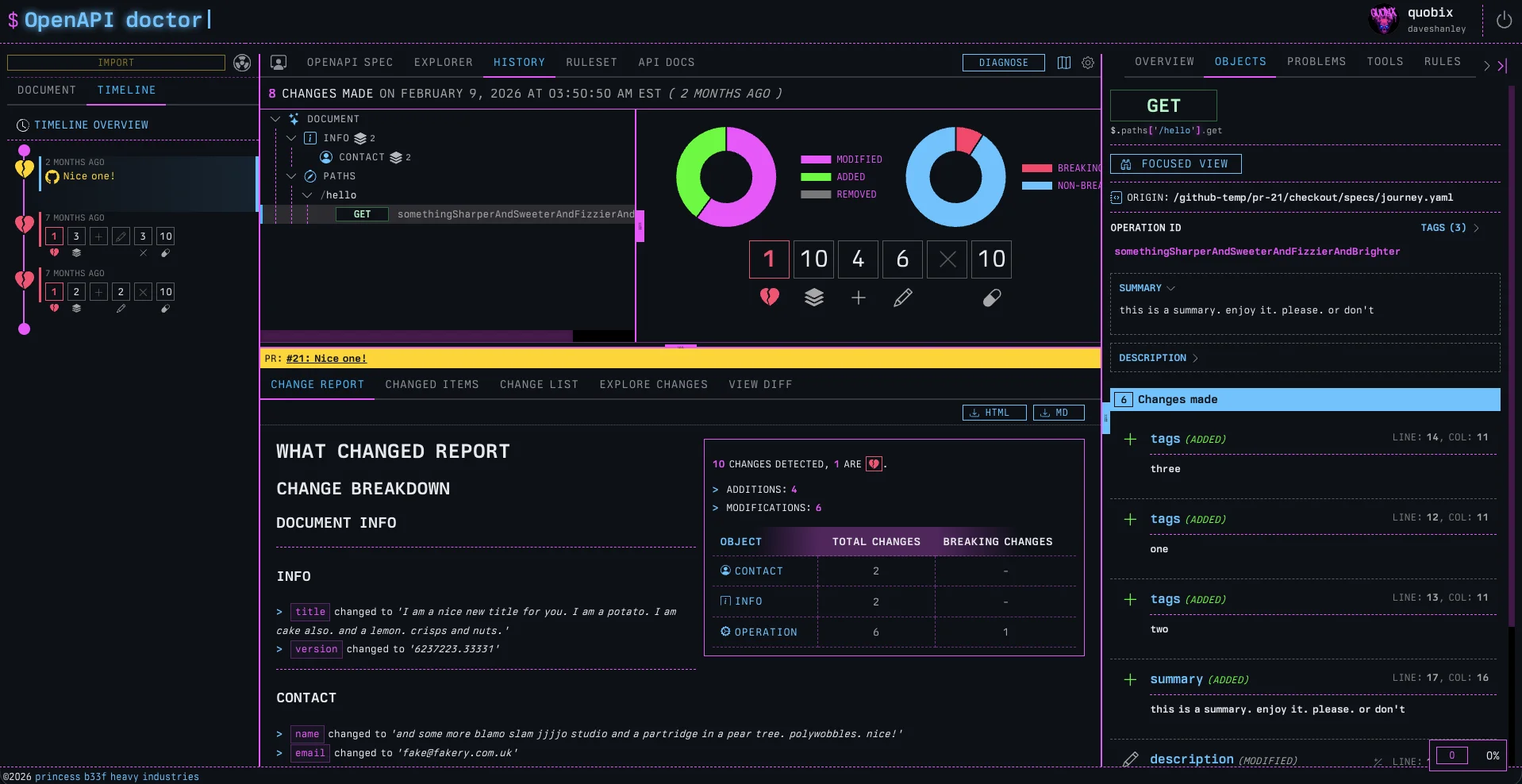Open settings via the gear icon
This screenshot has height=784, width=1522.
point(1088,63)
